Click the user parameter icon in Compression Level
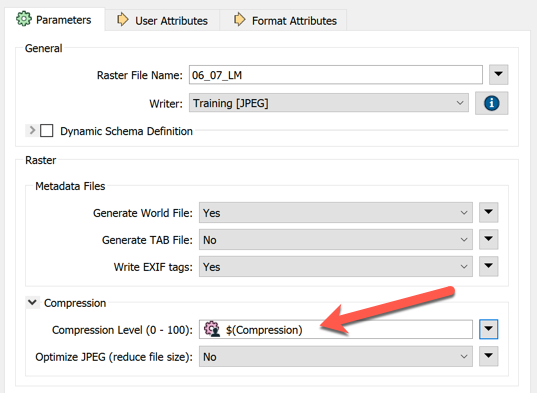 [212, 329]
